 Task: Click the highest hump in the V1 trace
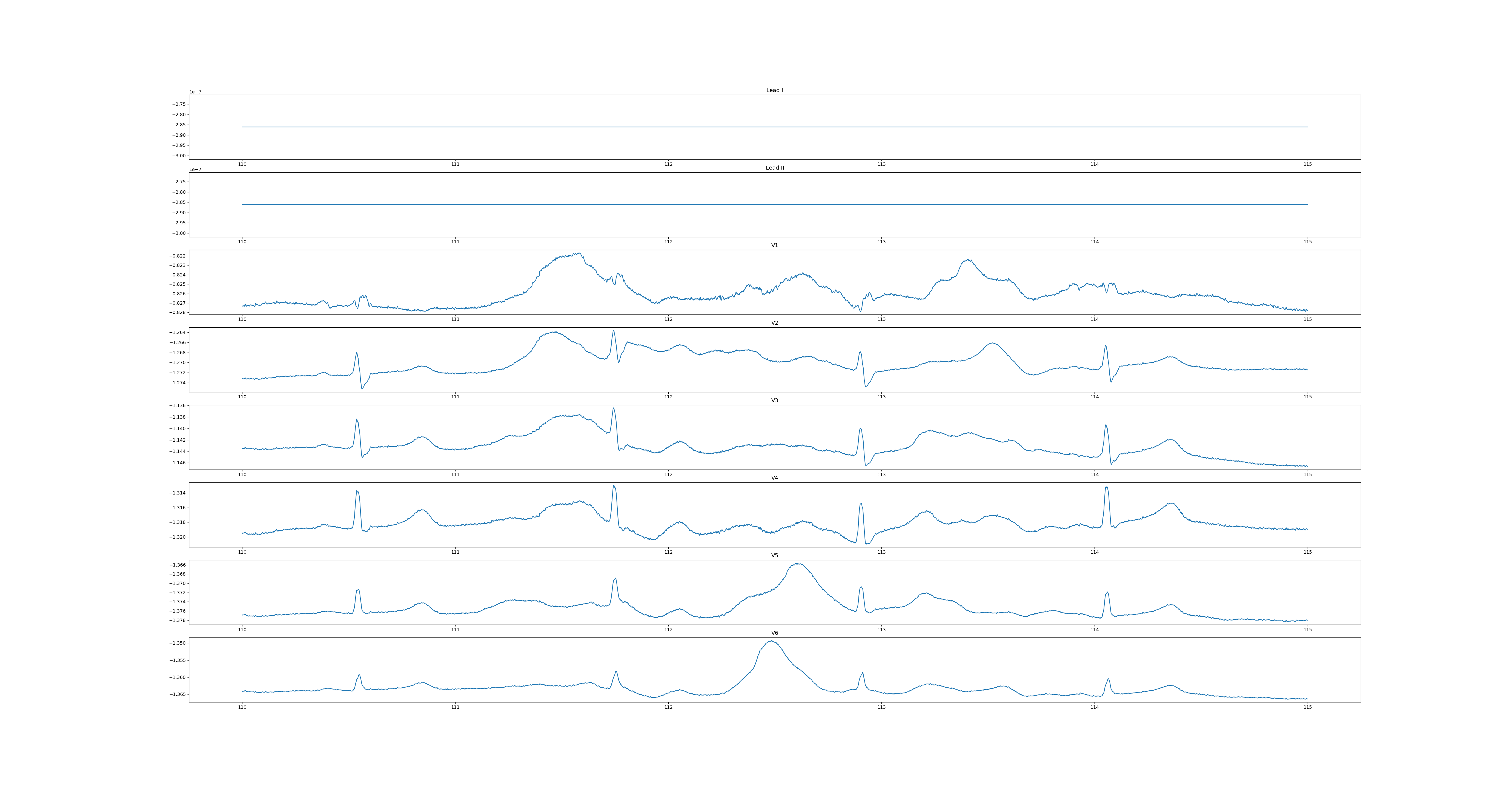click(x=579, y=254)
